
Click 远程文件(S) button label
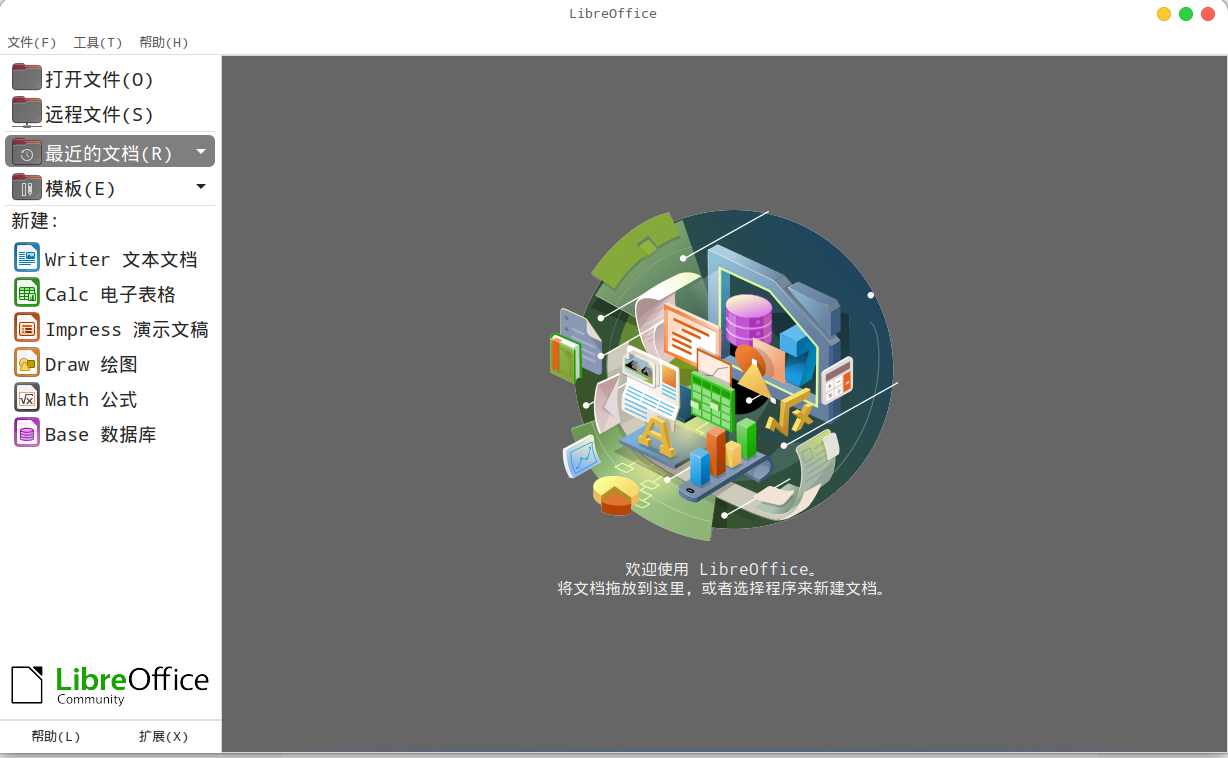[100, 114]
